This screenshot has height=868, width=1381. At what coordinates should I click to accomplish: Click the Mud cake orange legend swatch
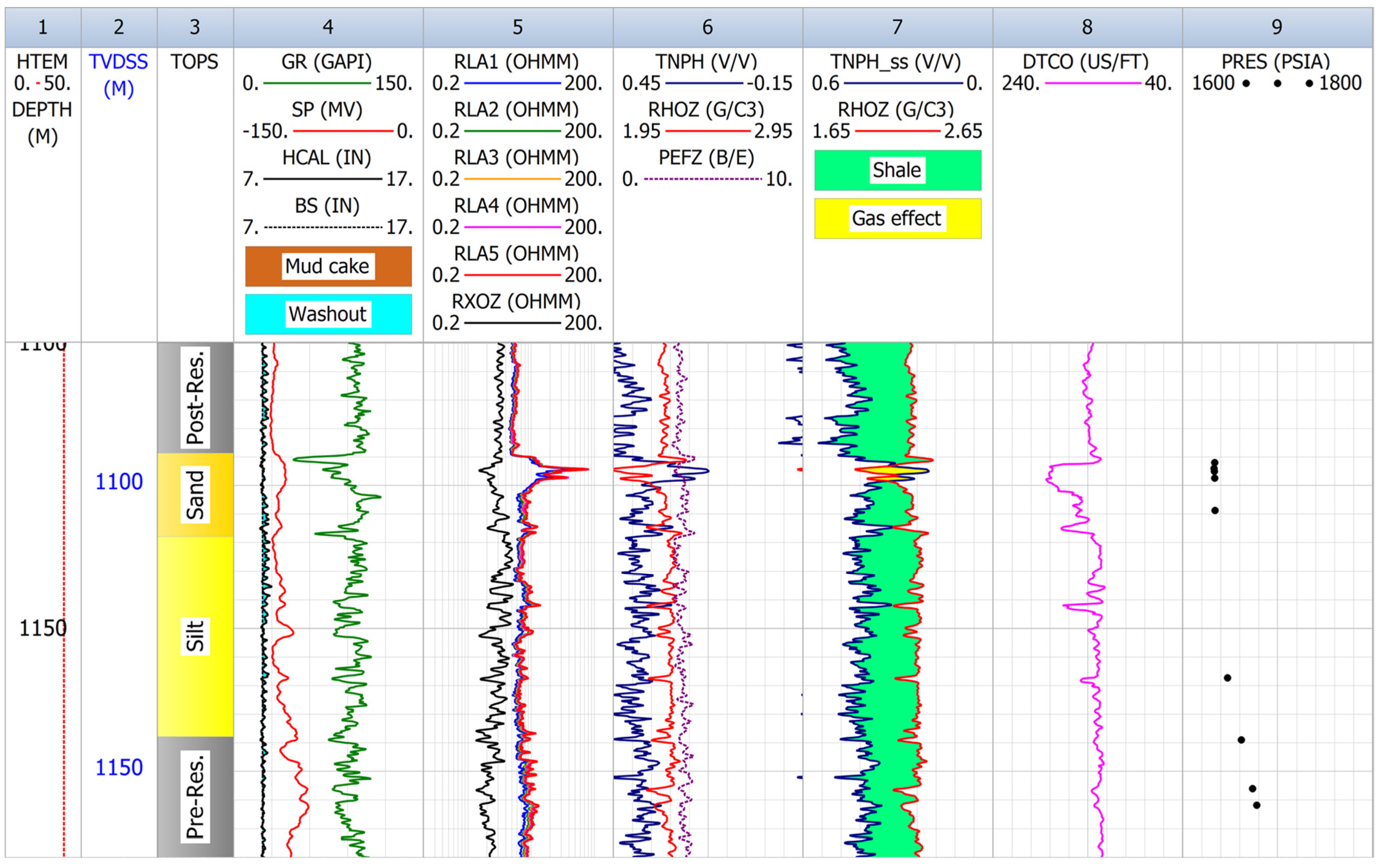pyautogui.click(x=328, y=266)
